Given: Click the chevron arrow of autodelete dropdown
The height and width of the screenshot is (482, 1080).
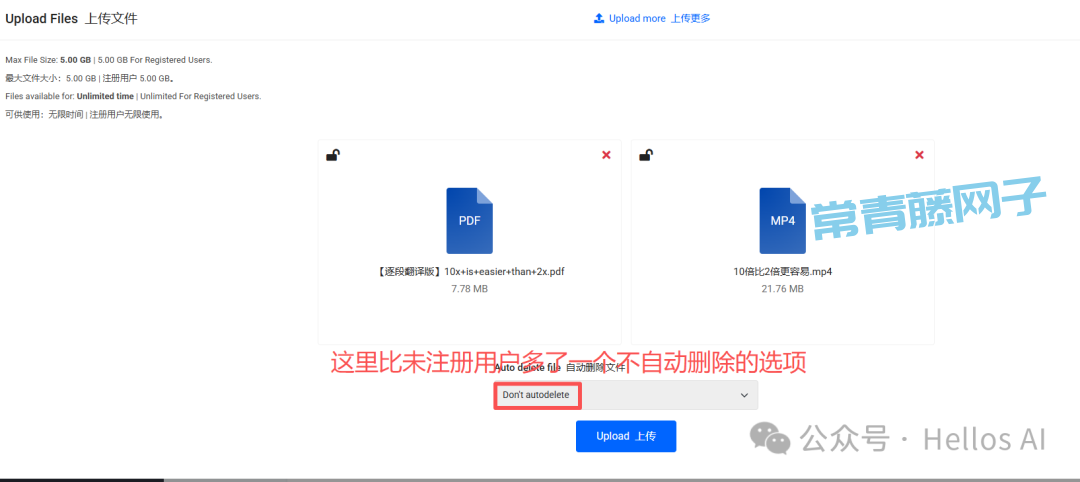Looking at the screenshot, I should point(744,396).
